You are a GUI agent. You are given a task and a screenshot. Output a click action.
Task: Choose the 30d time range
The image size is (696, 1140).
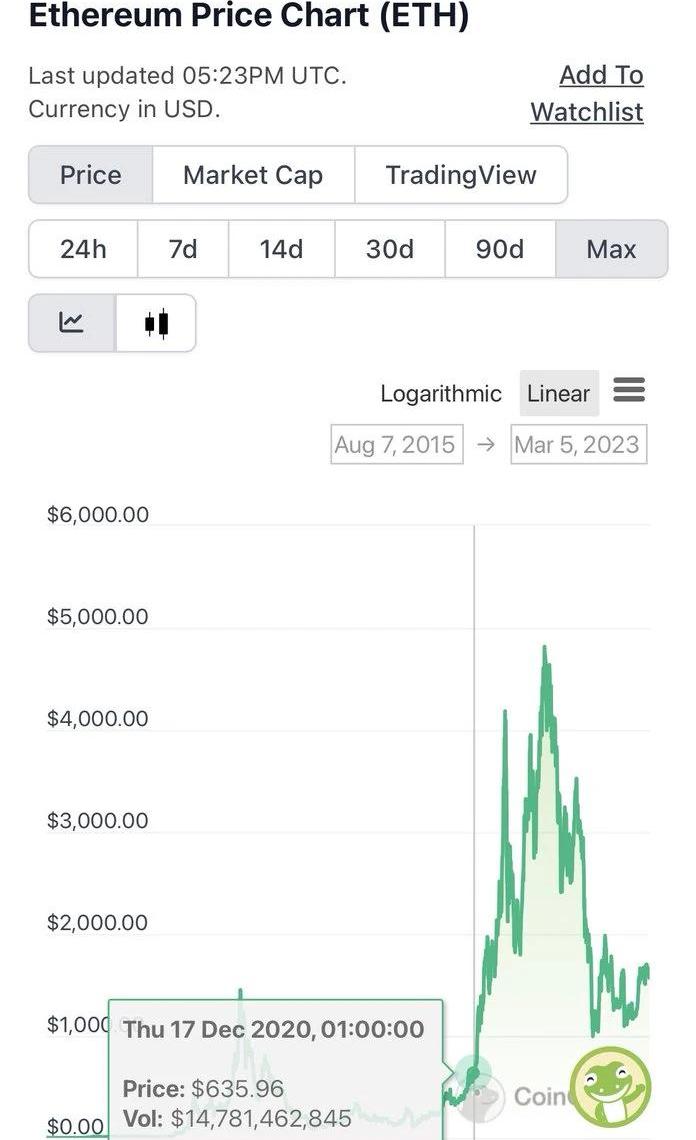(390, 249)
